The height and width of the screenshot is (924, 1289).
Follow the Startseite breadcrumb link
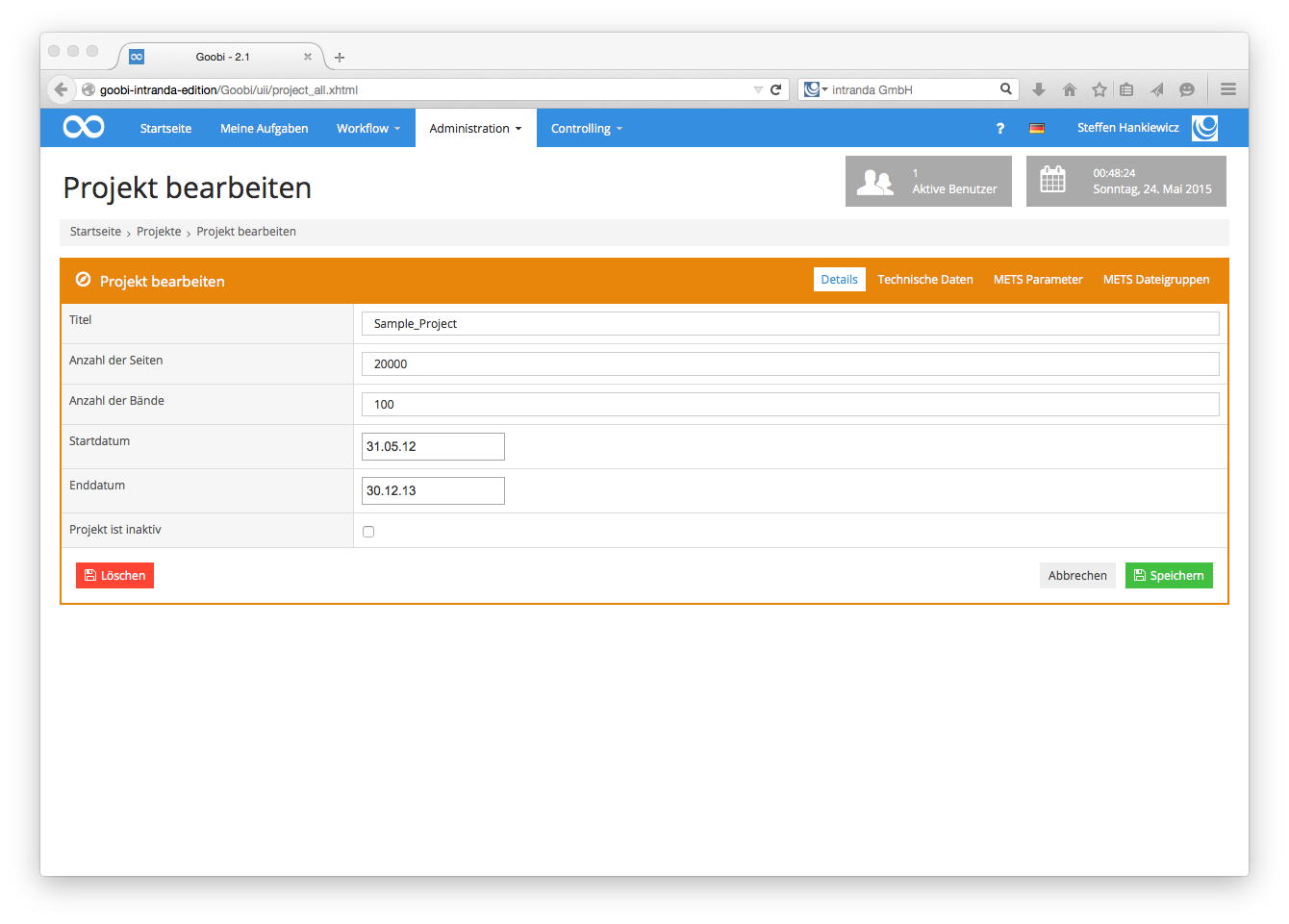(95, 232)
